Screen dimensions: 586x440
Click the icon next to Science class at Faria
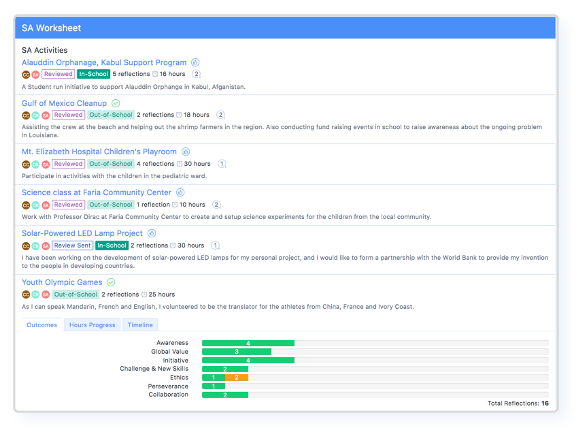click(180, 193)
